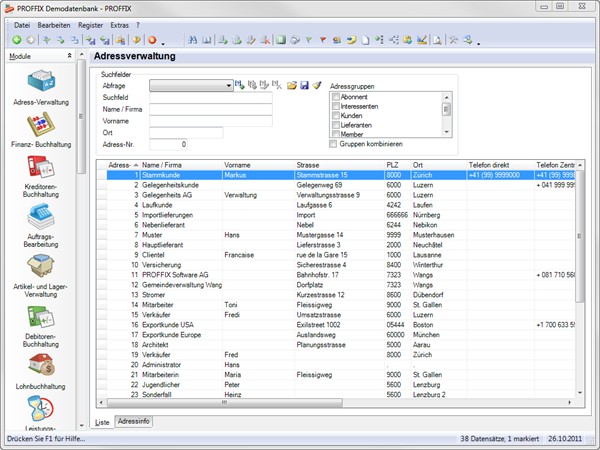Click the delete query icon with X
The height and width of the screenshot is (450, 600).
click(277, 85)
